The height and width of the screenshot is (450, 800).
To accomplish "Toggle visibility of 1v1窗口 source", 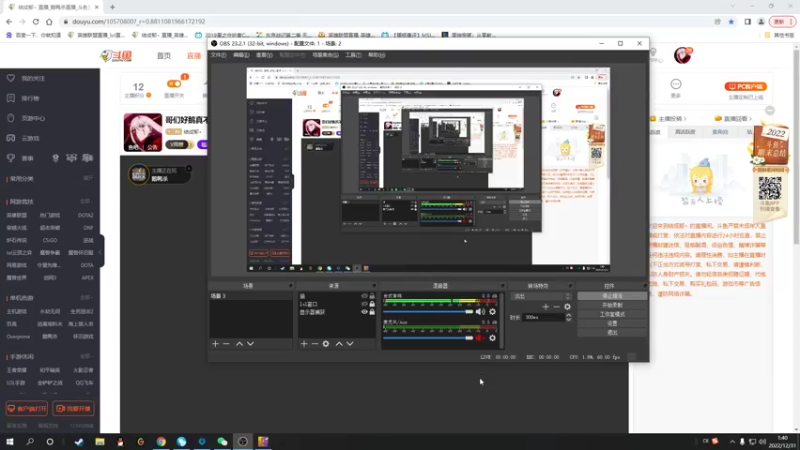I will point(364,304).
